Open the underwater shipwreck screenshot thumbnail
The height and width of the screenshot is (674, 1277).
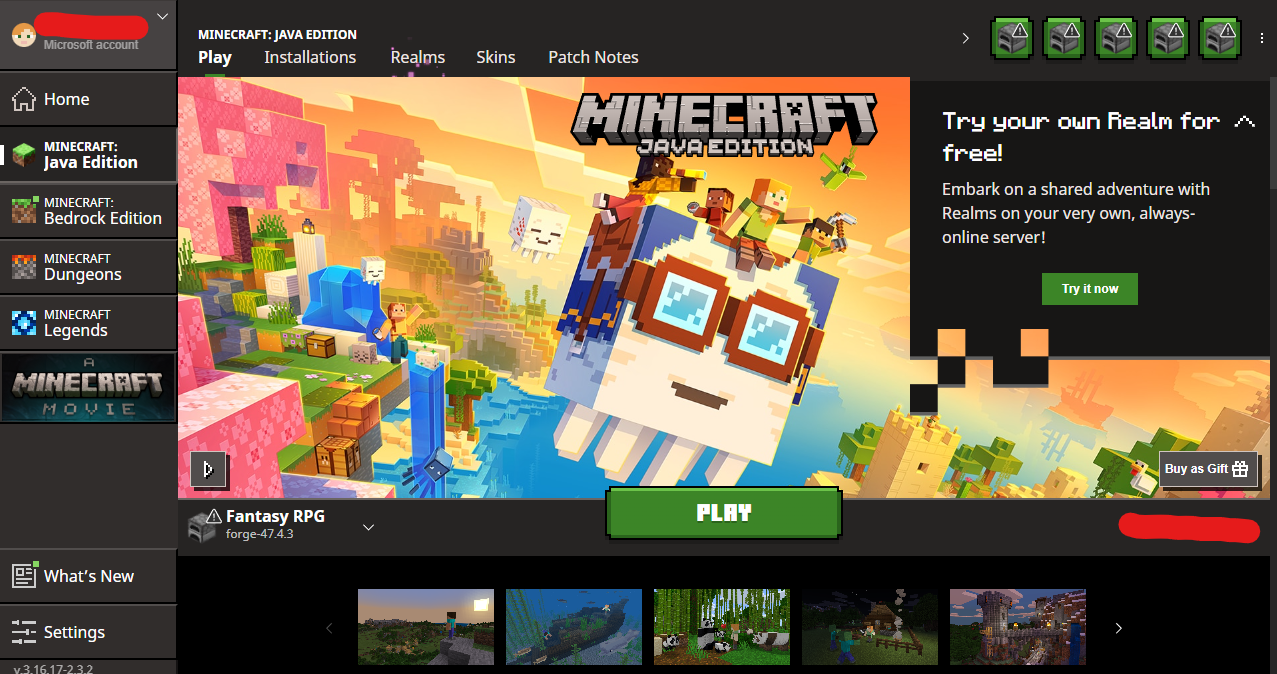point(574,628)
